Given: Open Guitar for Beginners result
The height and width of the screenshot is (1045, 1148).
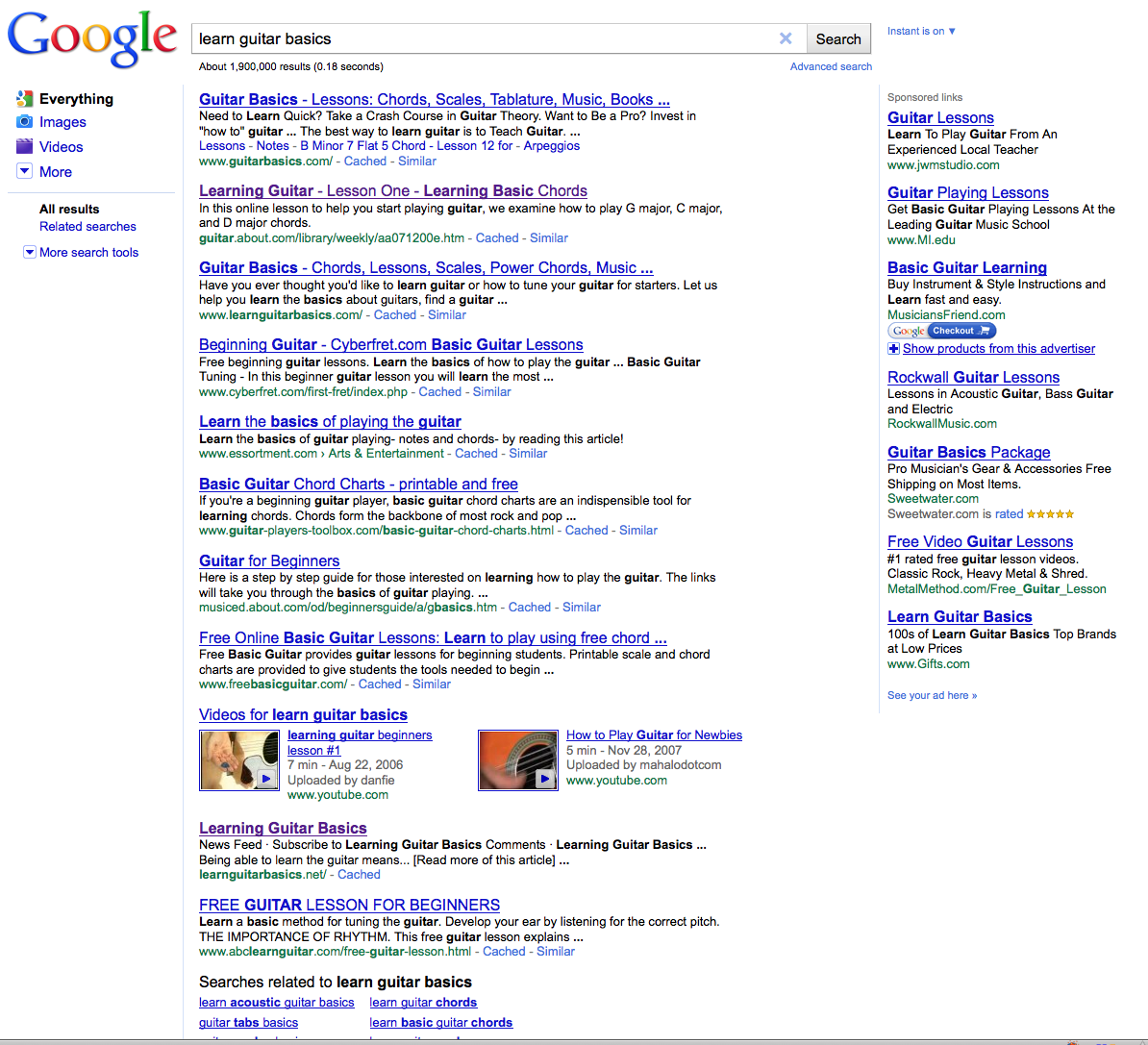Looking at the screenshot, I should point(269,560).
